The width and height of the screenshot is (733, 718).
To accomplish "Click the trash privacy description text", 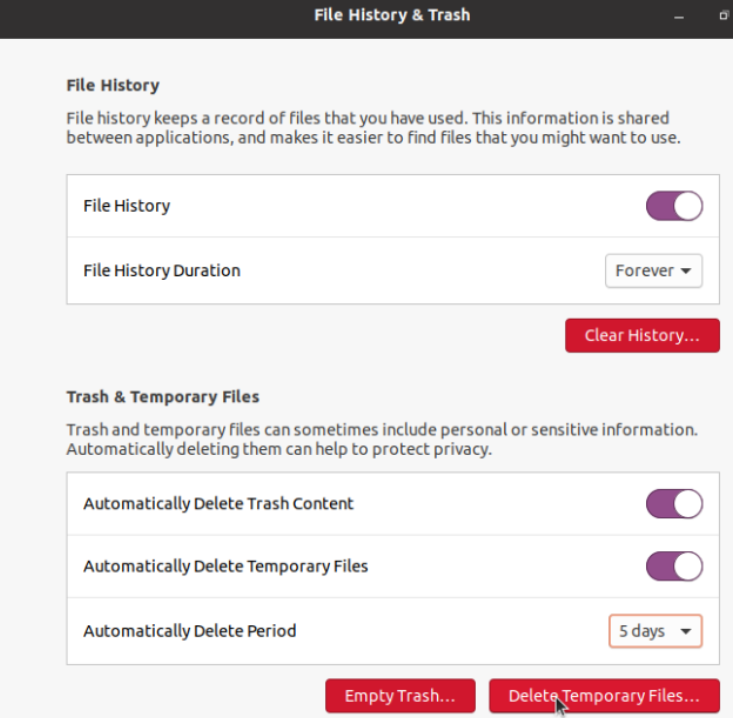I will (x=380, y=439).
